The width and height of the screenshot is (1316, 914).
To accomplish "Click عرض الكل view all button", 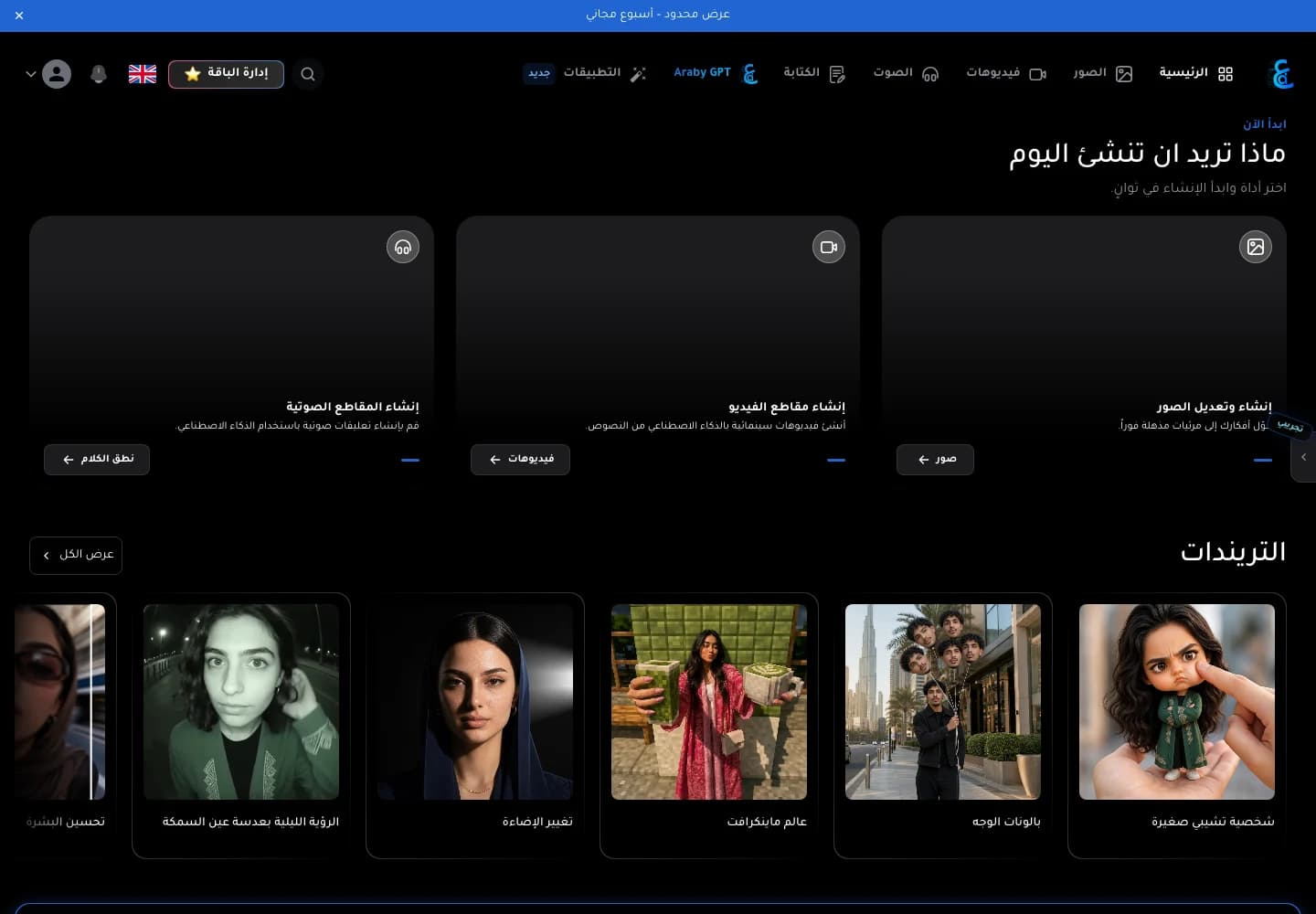I will pos(76,556).
